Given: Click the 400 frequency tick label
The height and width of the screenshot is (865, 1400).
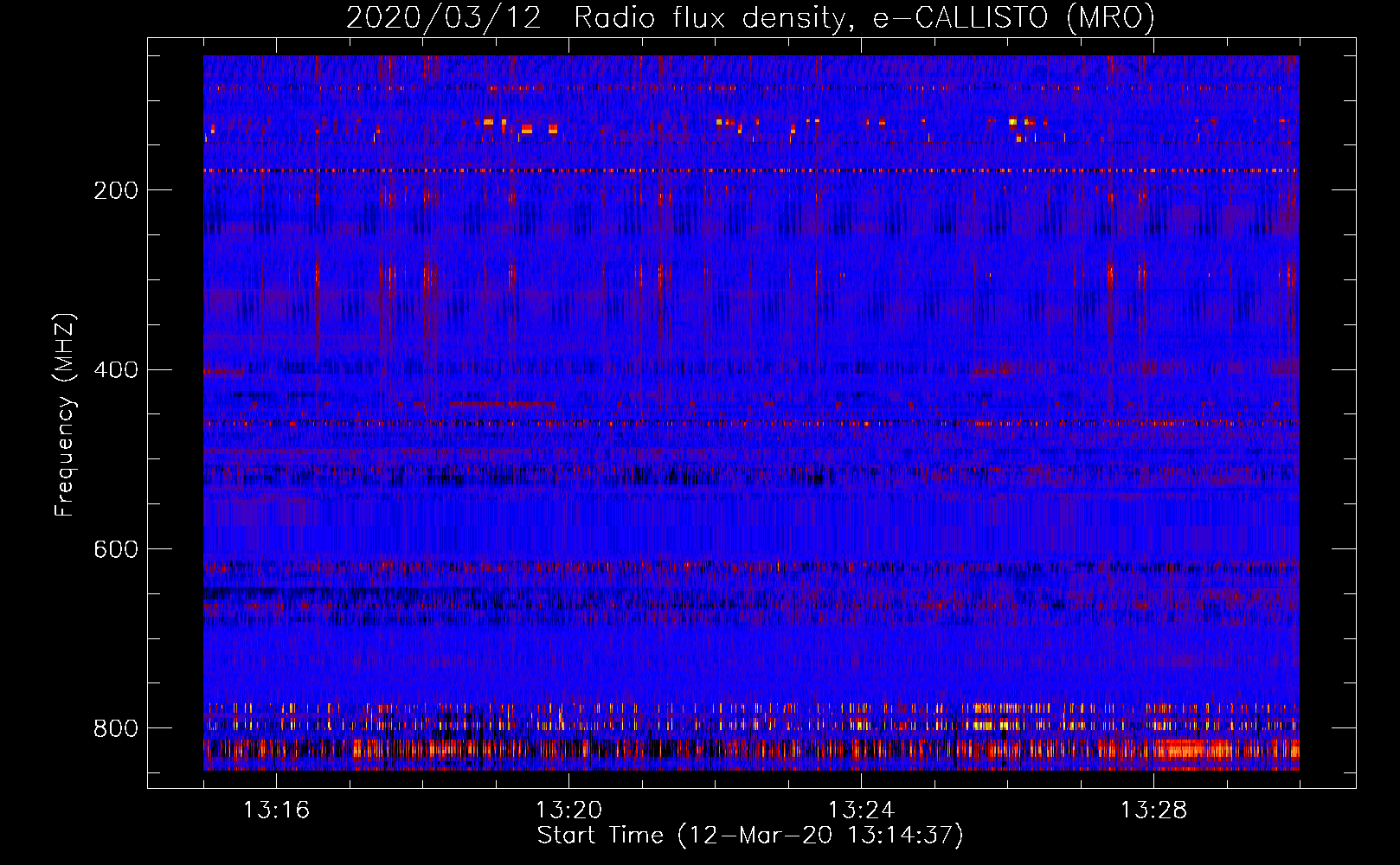Looking at the screenshot, I should point(116,370).
